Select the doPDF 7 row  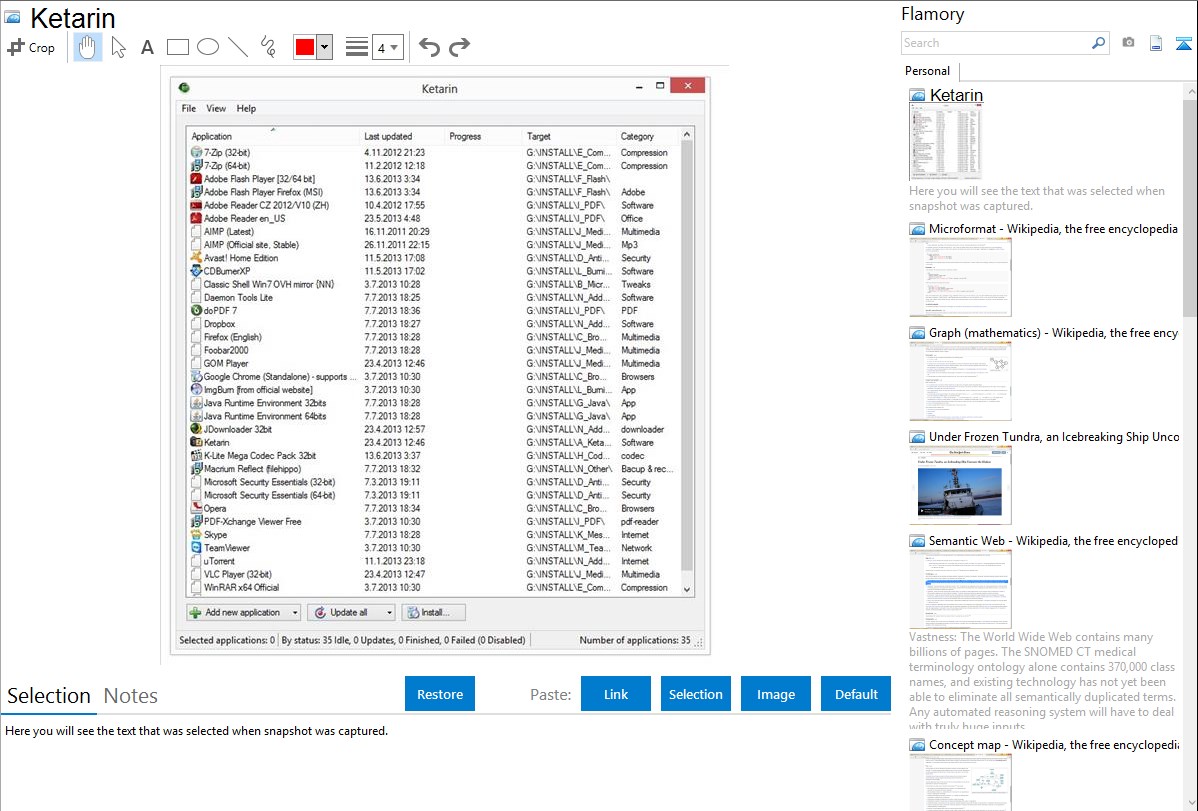pyautogui.click(x=433, y=310)
